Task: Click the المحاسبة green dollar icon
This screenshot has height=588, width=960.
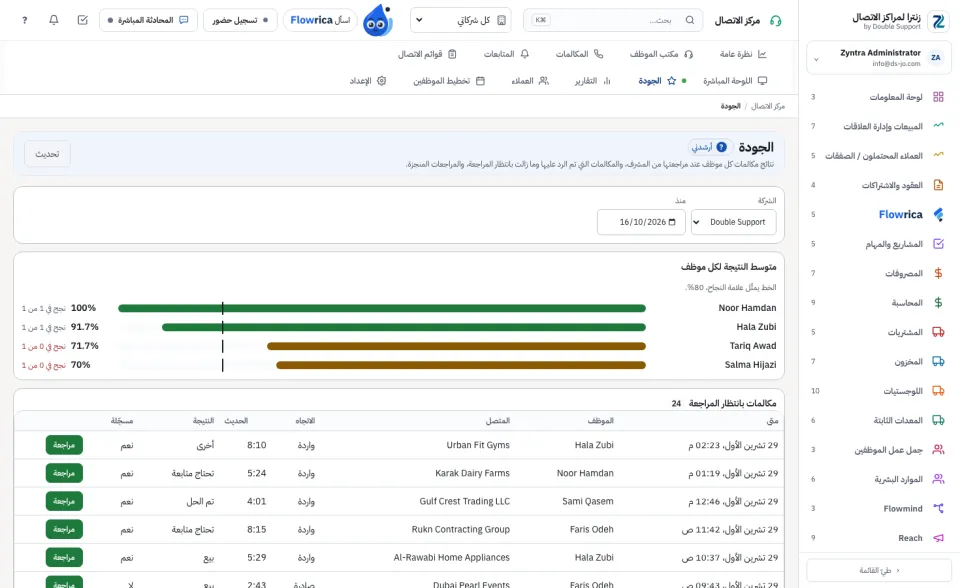Action: coord(938,303)
